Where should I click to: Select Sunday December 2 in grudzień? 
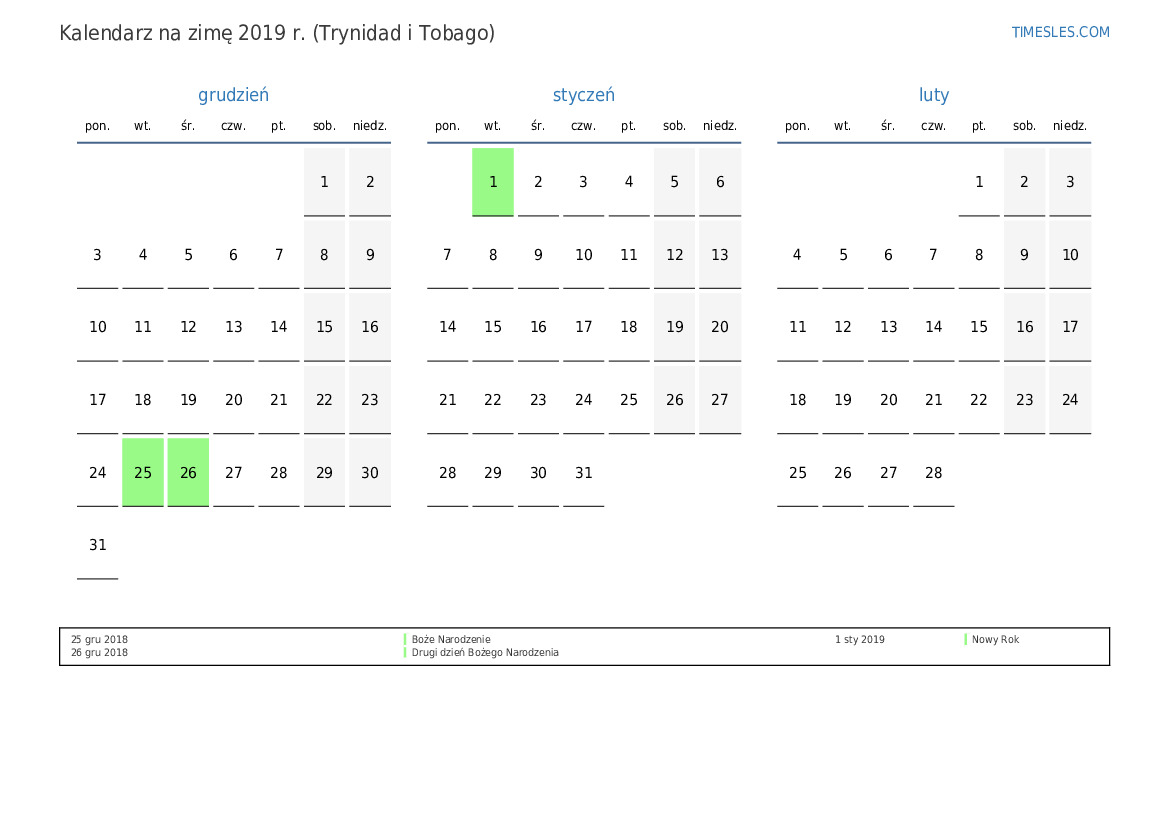[370, 182]
